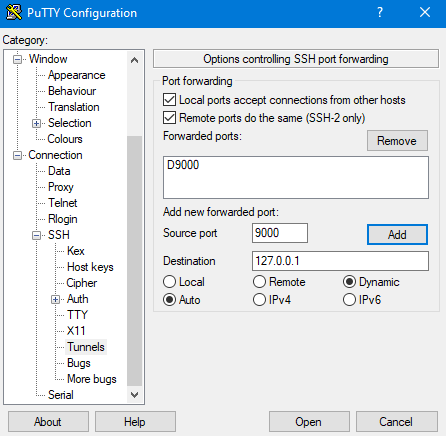Image resolution: width=446 pixels, height=436 pixels.
Task: Expand the Auth tree node
Action: 55,299
